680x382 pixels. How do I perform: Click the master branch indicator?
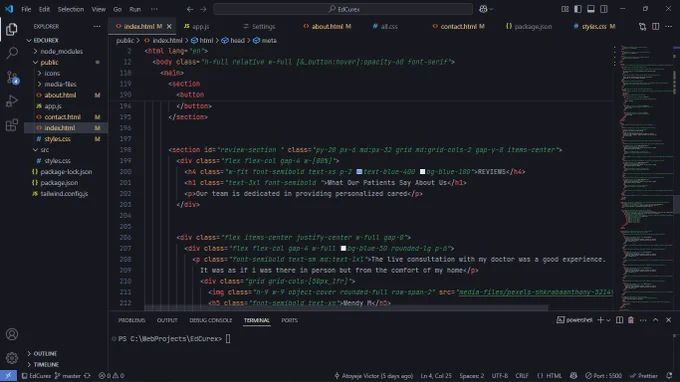[68, 375]
